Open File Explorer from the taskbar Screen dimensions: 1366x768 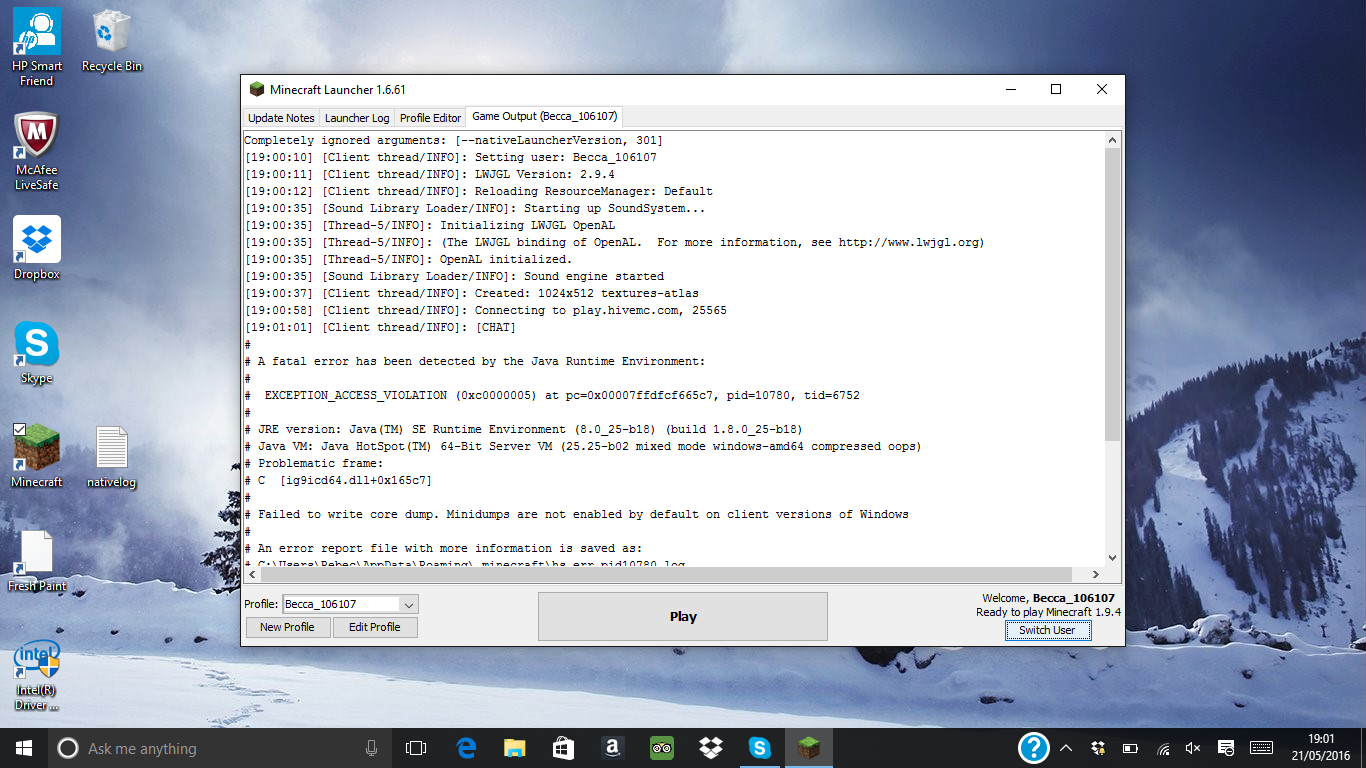[514, 748]
